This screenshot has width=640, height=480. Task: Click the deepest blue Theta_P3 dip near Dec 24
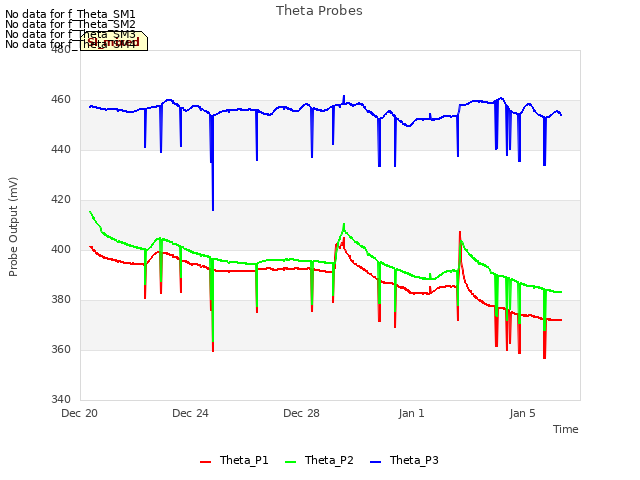coord(213,209)
